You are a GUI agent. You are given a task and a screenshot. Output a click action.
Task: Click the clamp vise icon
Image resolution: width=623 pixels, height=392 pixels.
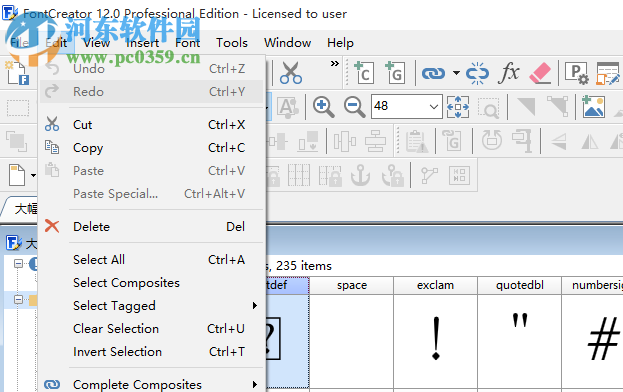(522, 141)
